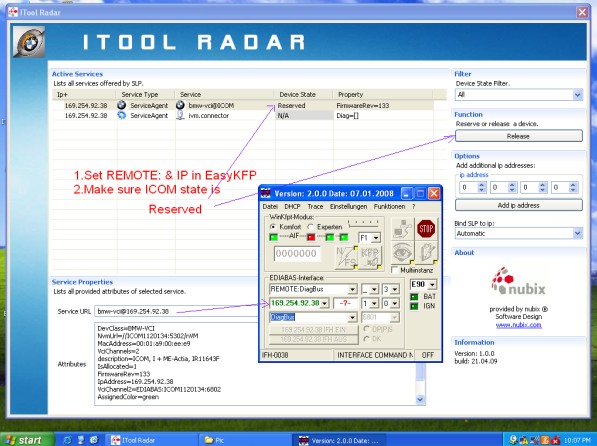
Task: Click the network computers icon beside STOP
Action: tap(402, 229)
